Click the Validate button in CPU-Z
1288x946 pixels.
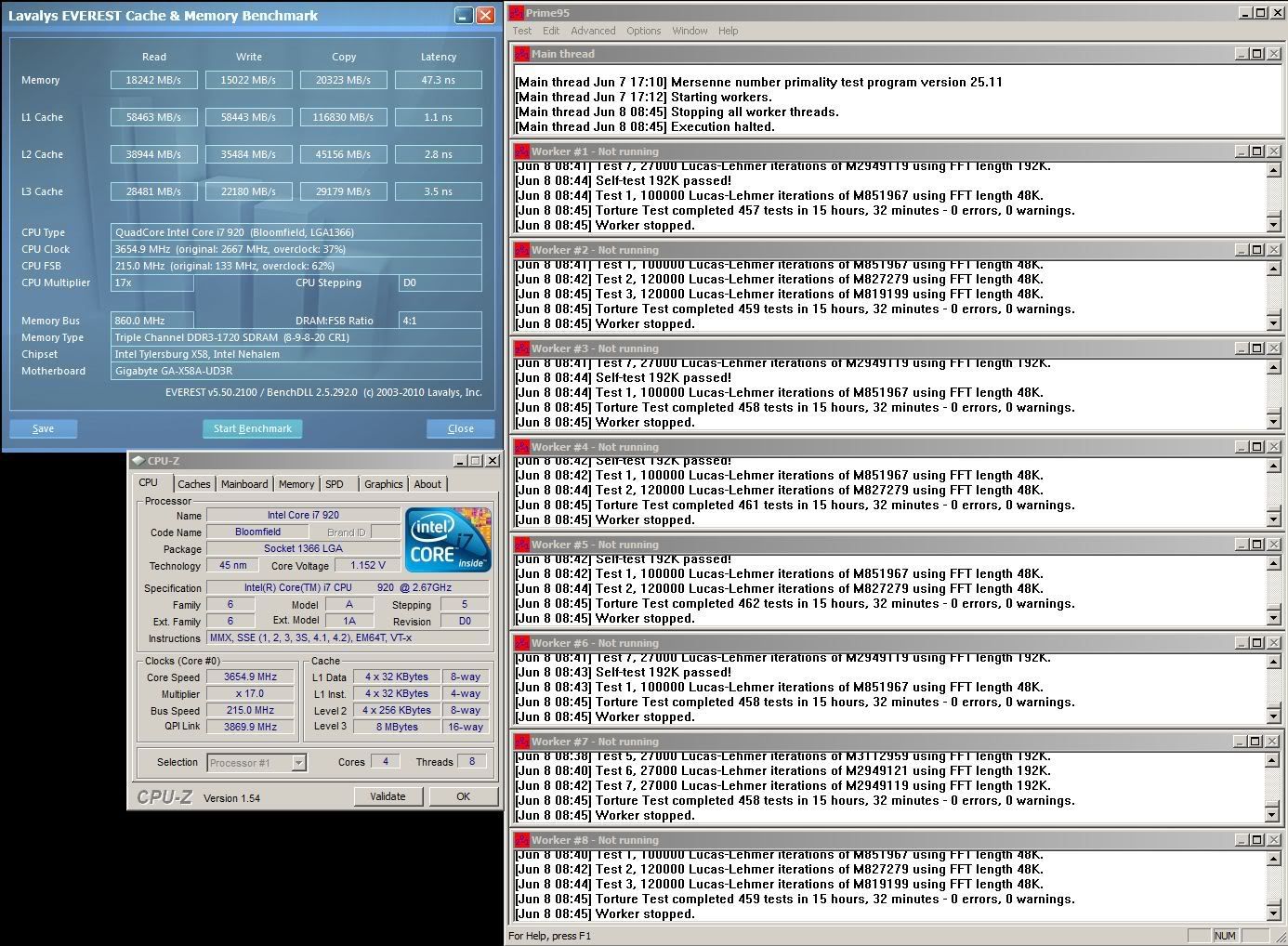(388, 796)
